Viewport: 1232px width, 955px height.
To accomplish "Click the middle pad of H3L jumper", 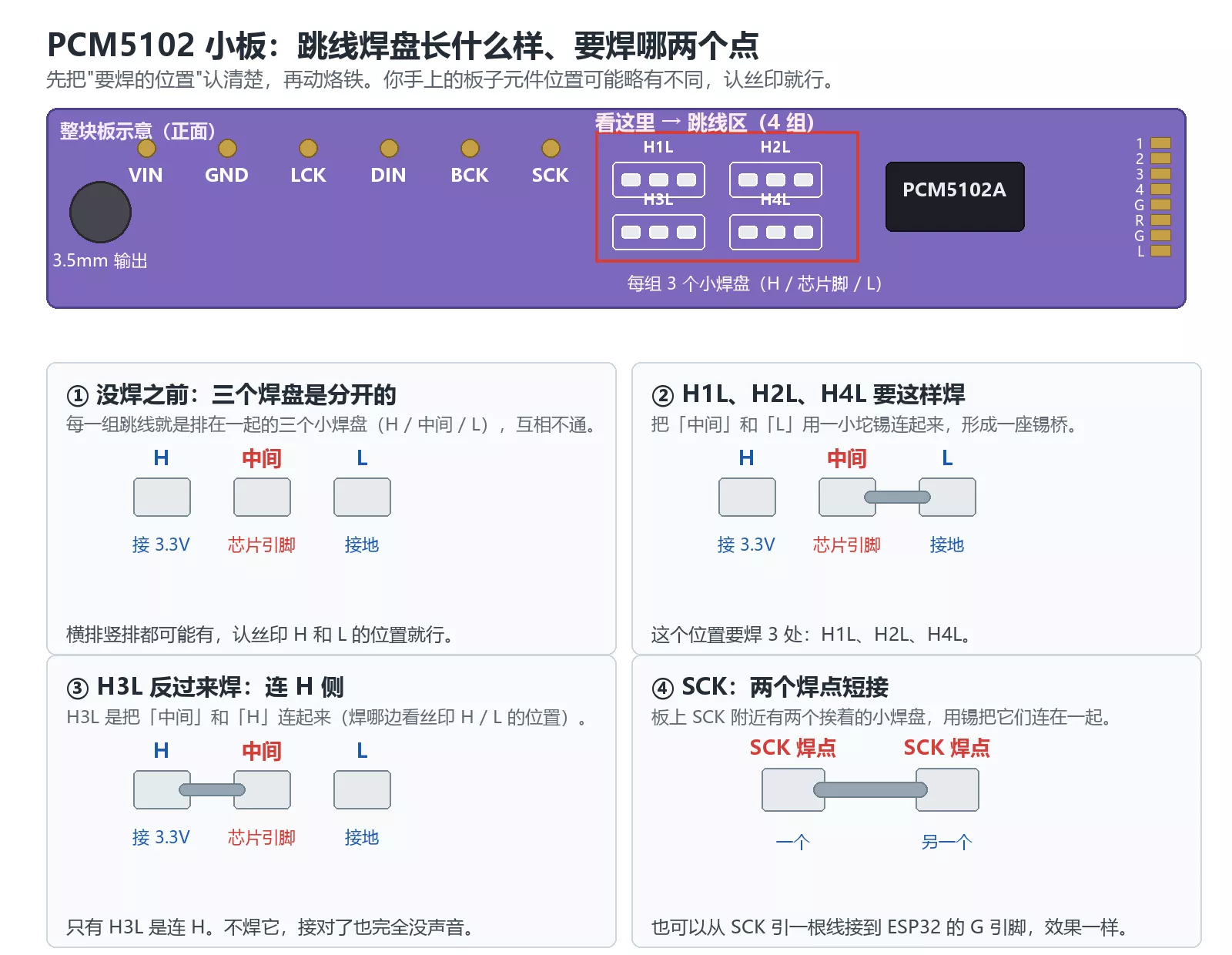I will 658,232.
